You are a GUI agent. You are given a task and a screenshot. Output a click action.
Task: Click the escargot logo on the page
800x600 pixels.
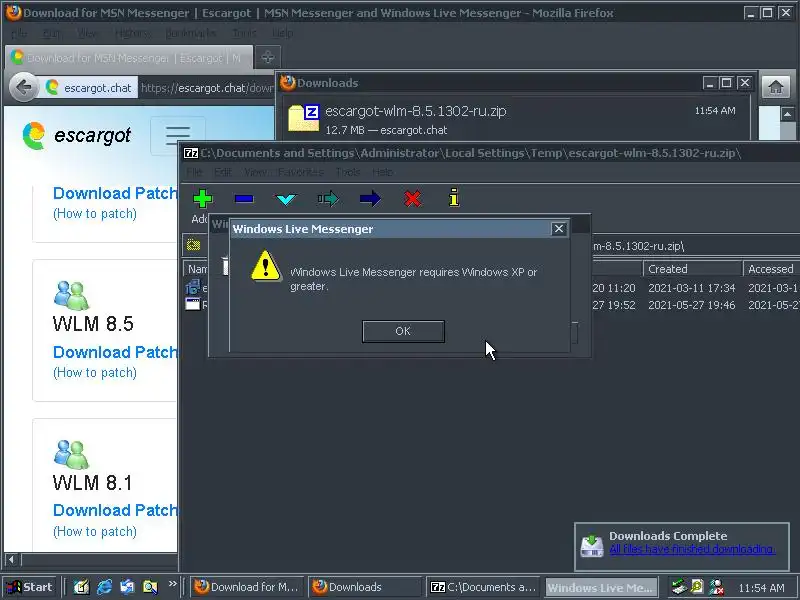(77, 136)
